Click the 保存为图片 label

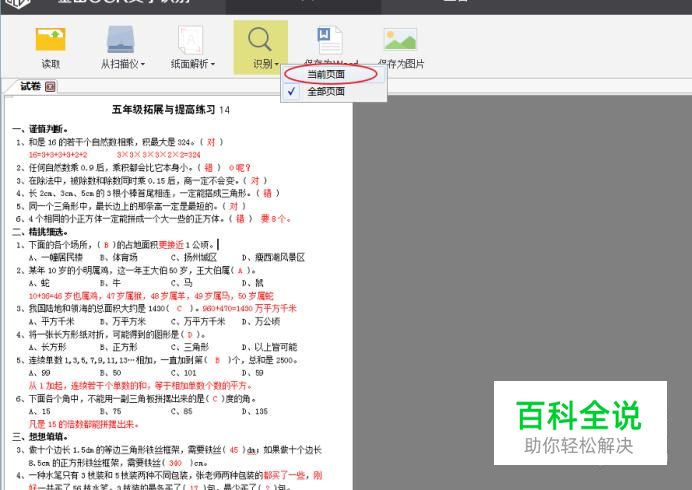click(x=401, y=64)
